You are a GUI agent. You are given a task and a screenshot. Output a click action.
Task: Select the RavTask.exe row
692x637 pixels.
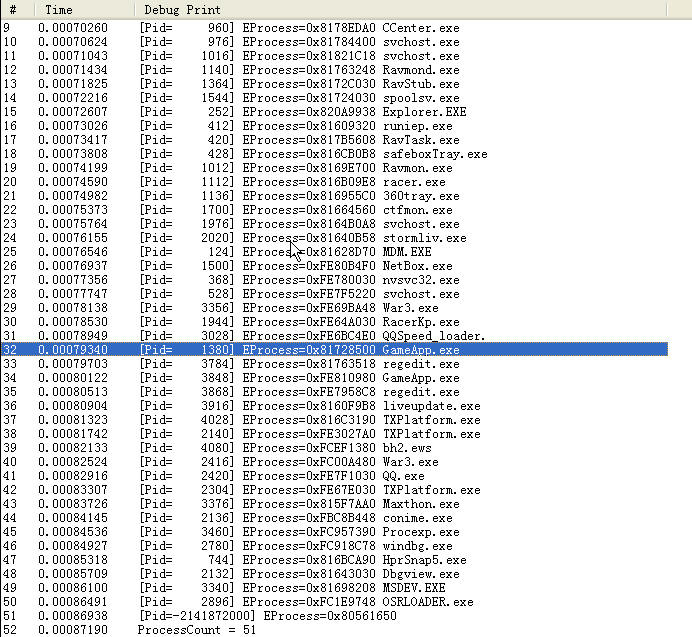coord(335,140)
